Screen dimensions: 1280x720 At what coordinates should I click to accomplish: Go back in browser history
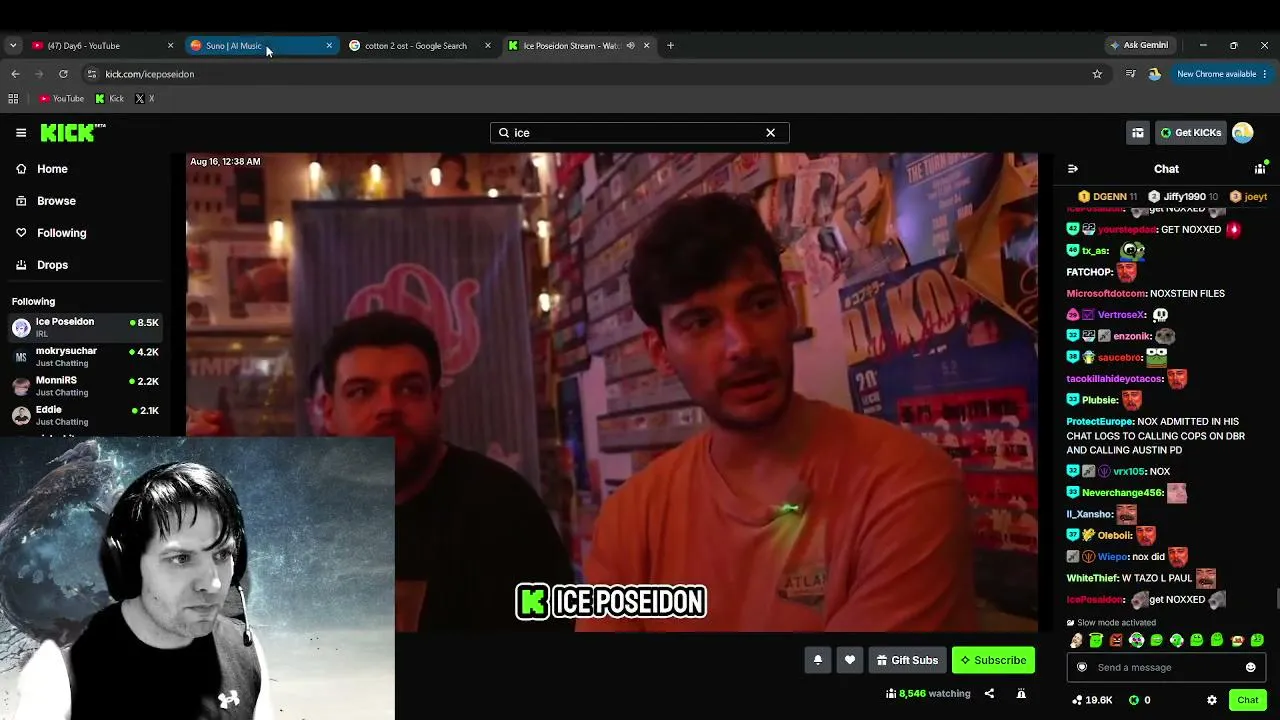pos(15,74)
